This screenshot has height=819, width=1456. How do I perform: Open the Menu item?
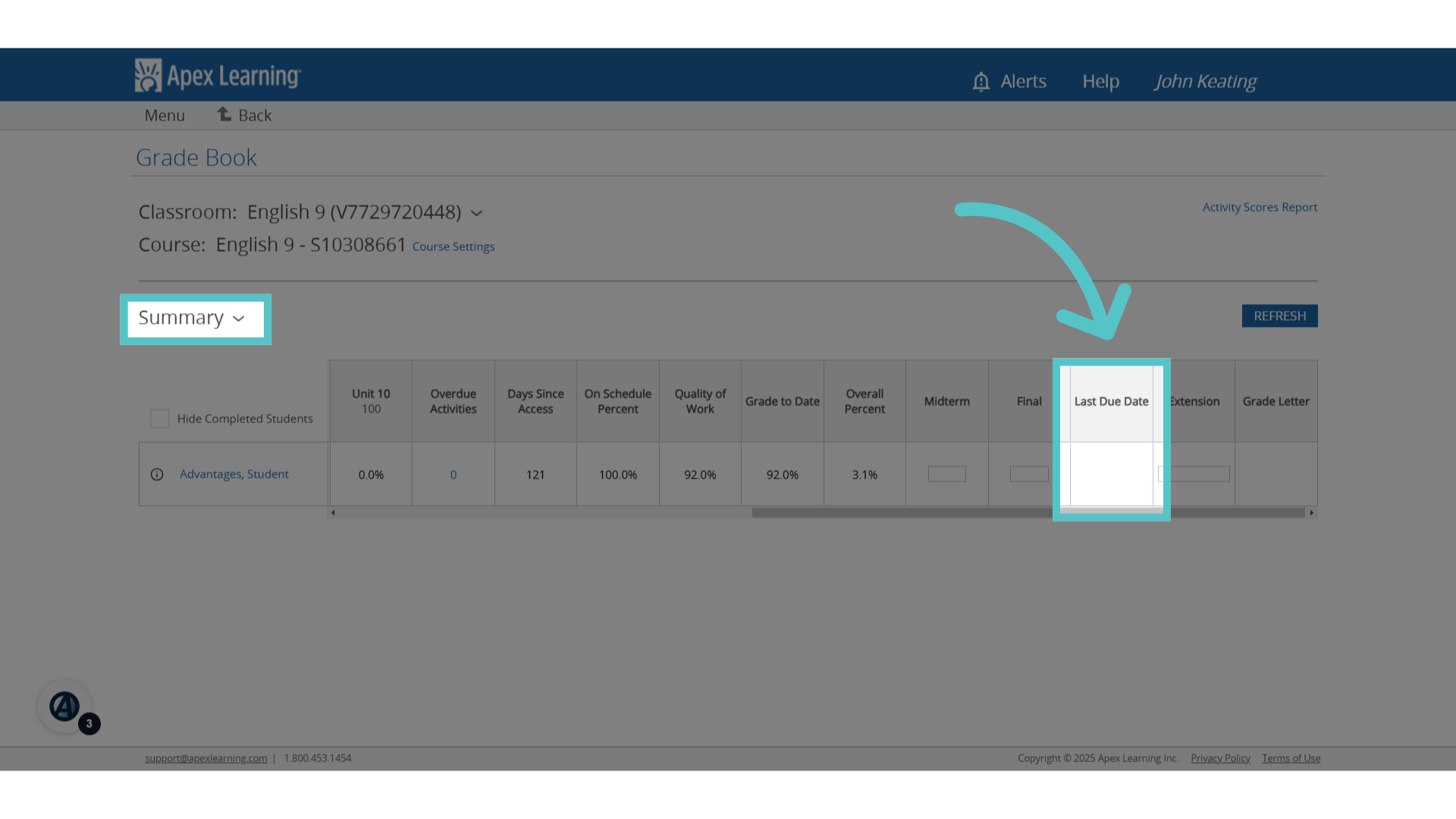coord(165,115)
